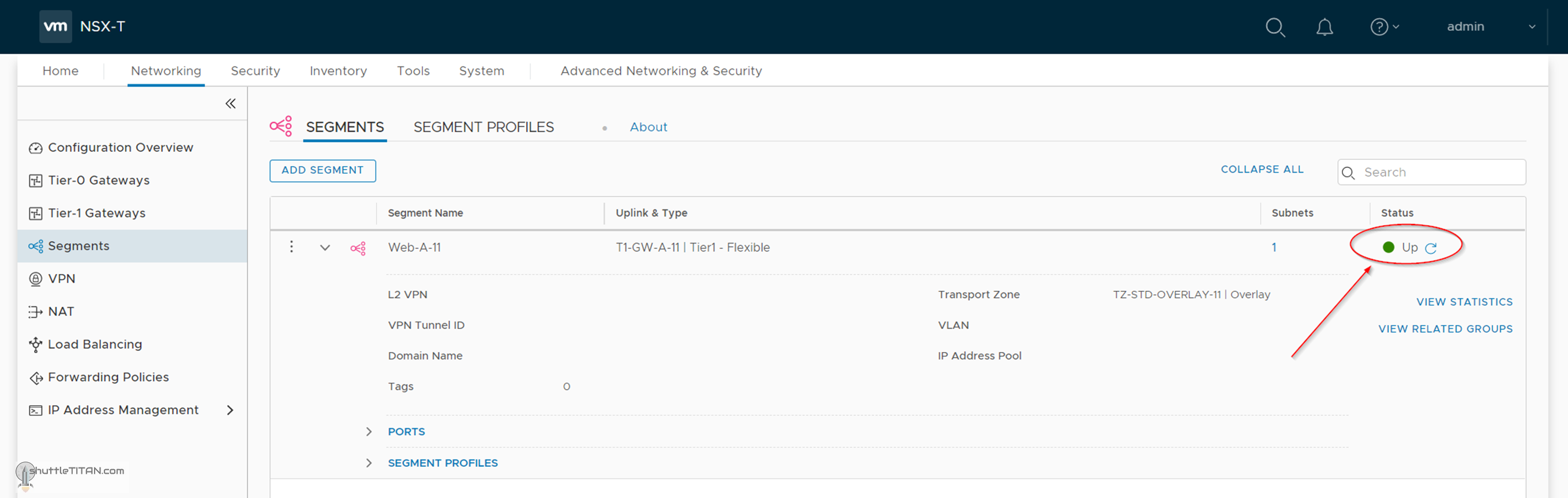The height and width of the screenshot is (498, 1568).
Task: Refresh the Web-A-11 segment status
Action: point(1431,248)
